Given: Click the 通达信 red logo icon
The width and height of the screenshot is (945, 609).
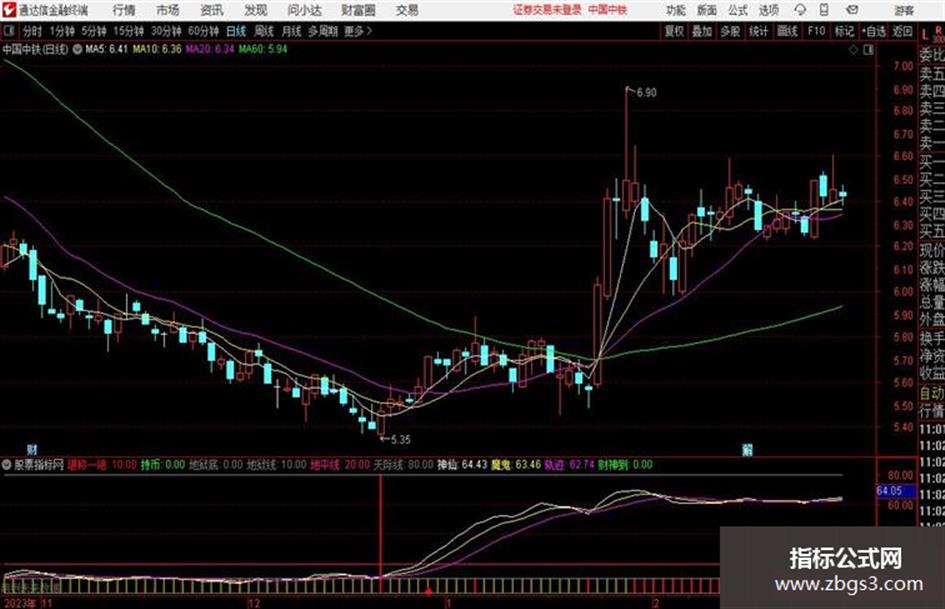Looking at the screenshot, I should point(9,10).
